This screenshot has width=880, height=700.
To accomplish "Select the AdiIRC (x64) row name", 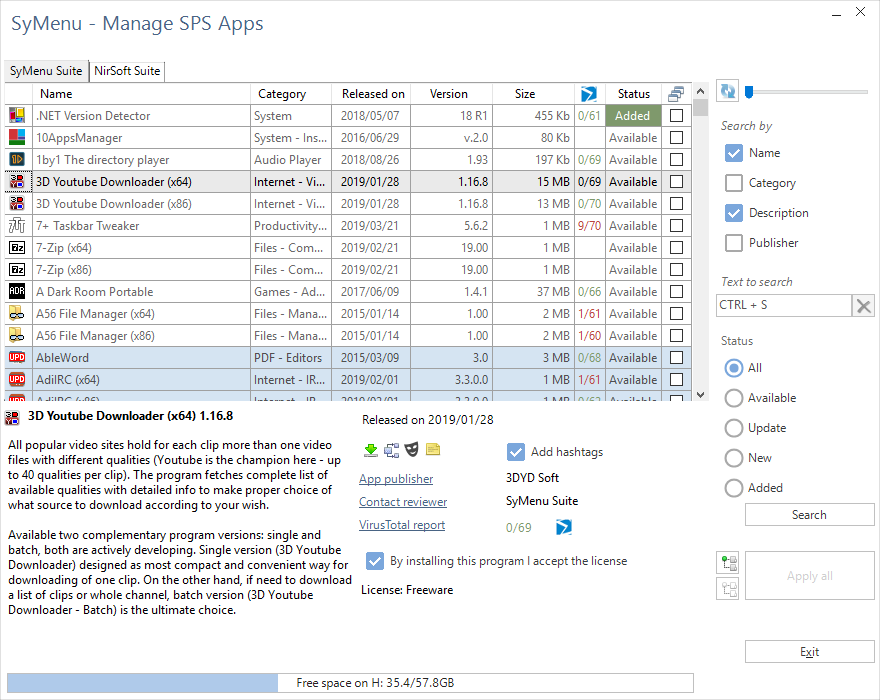I will [x=68, y=380].
